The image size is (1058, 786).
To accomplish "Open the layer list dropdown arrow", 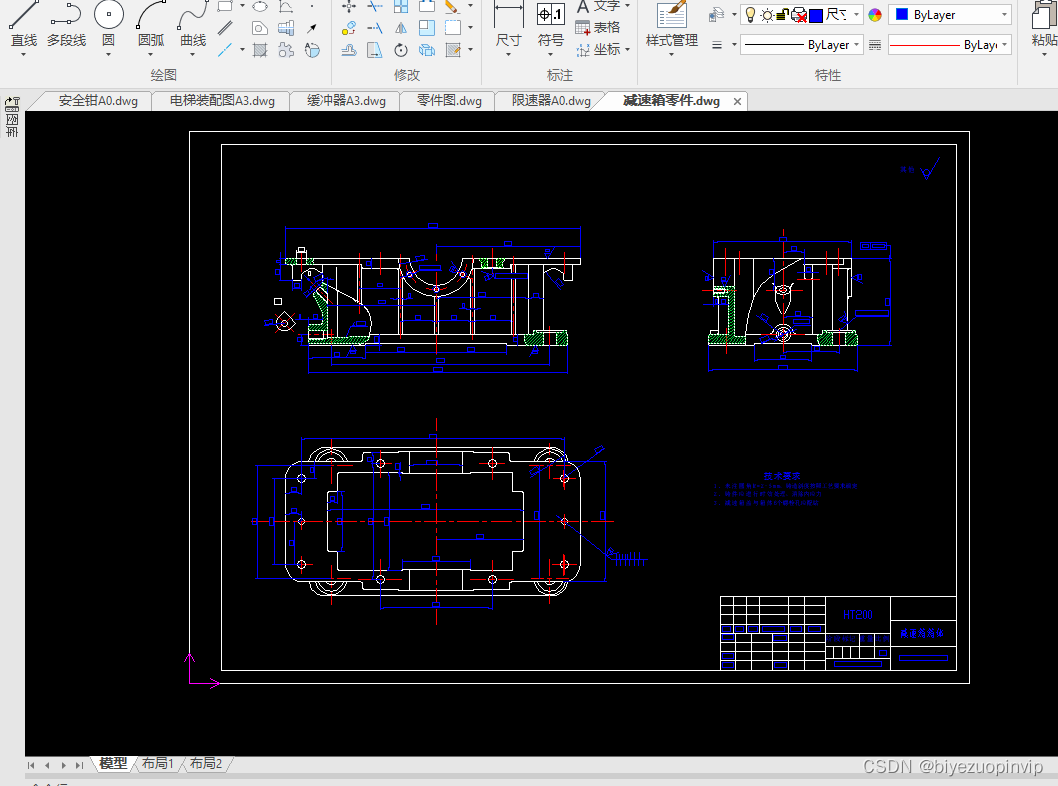I will [x=856, y=14].
